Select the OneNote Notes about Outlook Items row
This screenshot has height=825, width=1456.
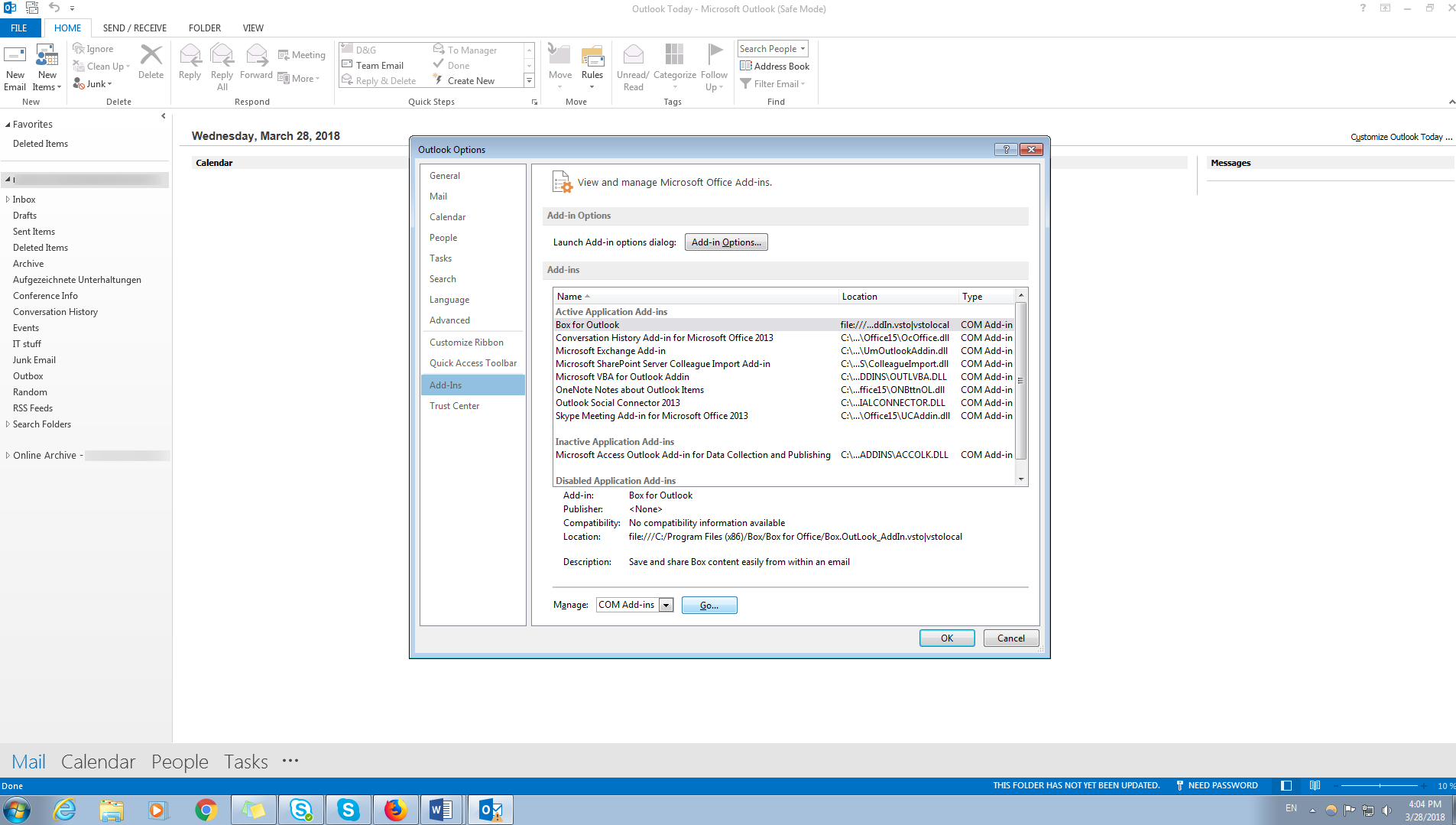tap(784, 390)
